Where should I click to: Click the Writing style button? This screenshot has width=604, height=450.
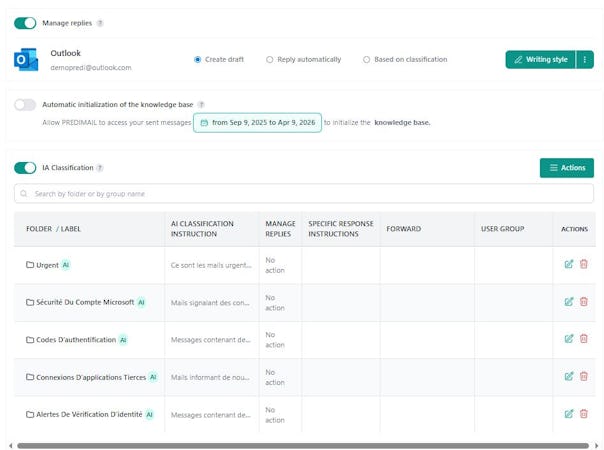click(x=540, y=60)
